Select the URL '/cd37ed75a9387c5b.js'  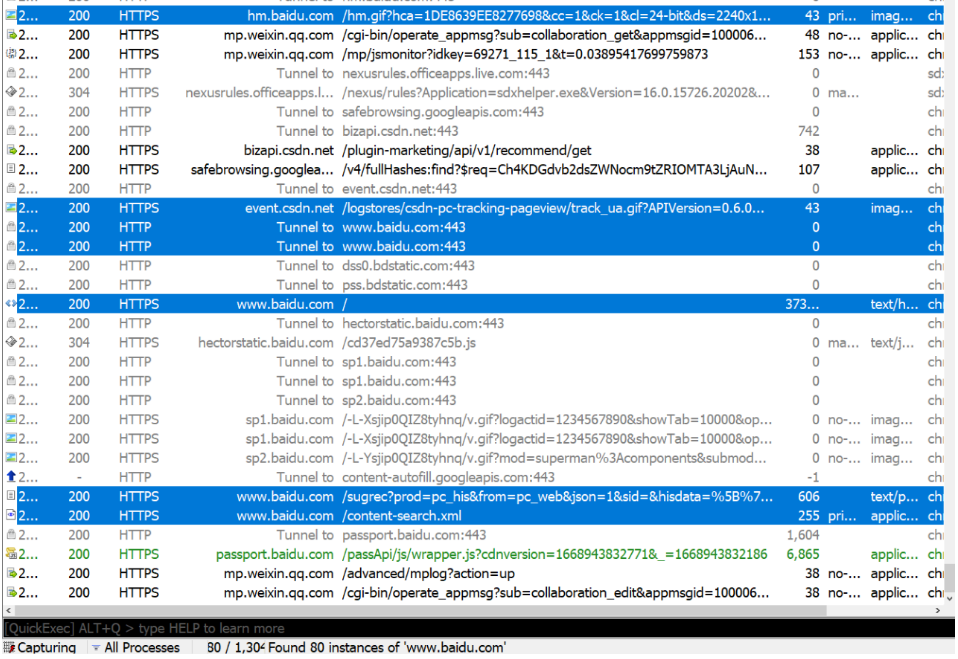tap(409, 343)
